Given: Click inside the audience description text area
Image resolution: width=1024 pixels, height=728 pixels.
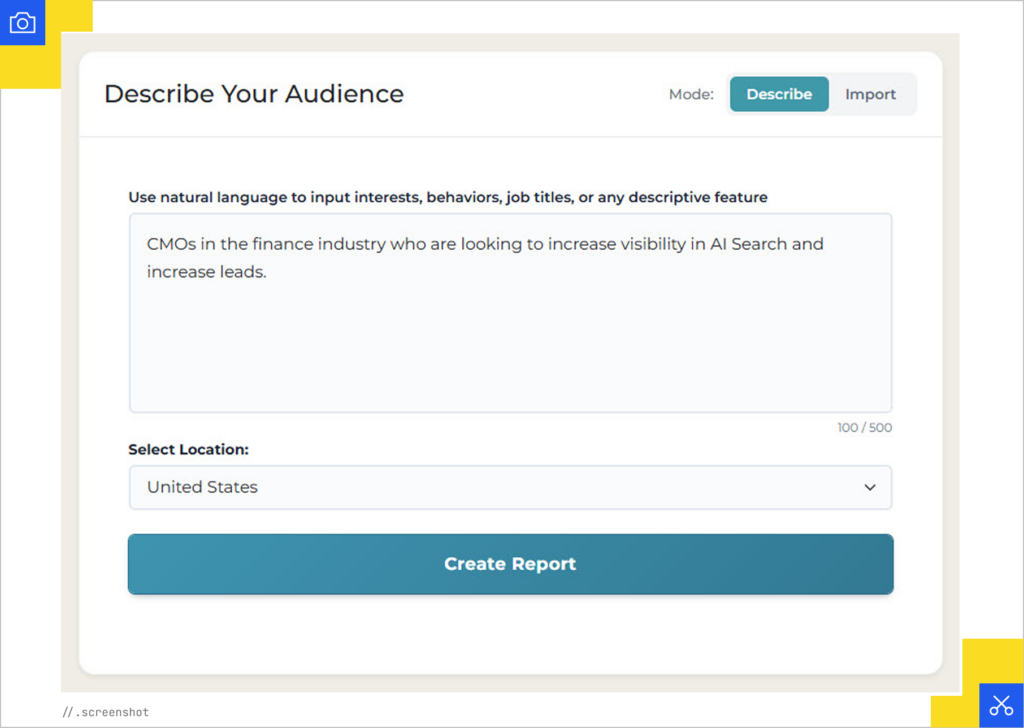Looking at the screenshot, I should (511, 313).
